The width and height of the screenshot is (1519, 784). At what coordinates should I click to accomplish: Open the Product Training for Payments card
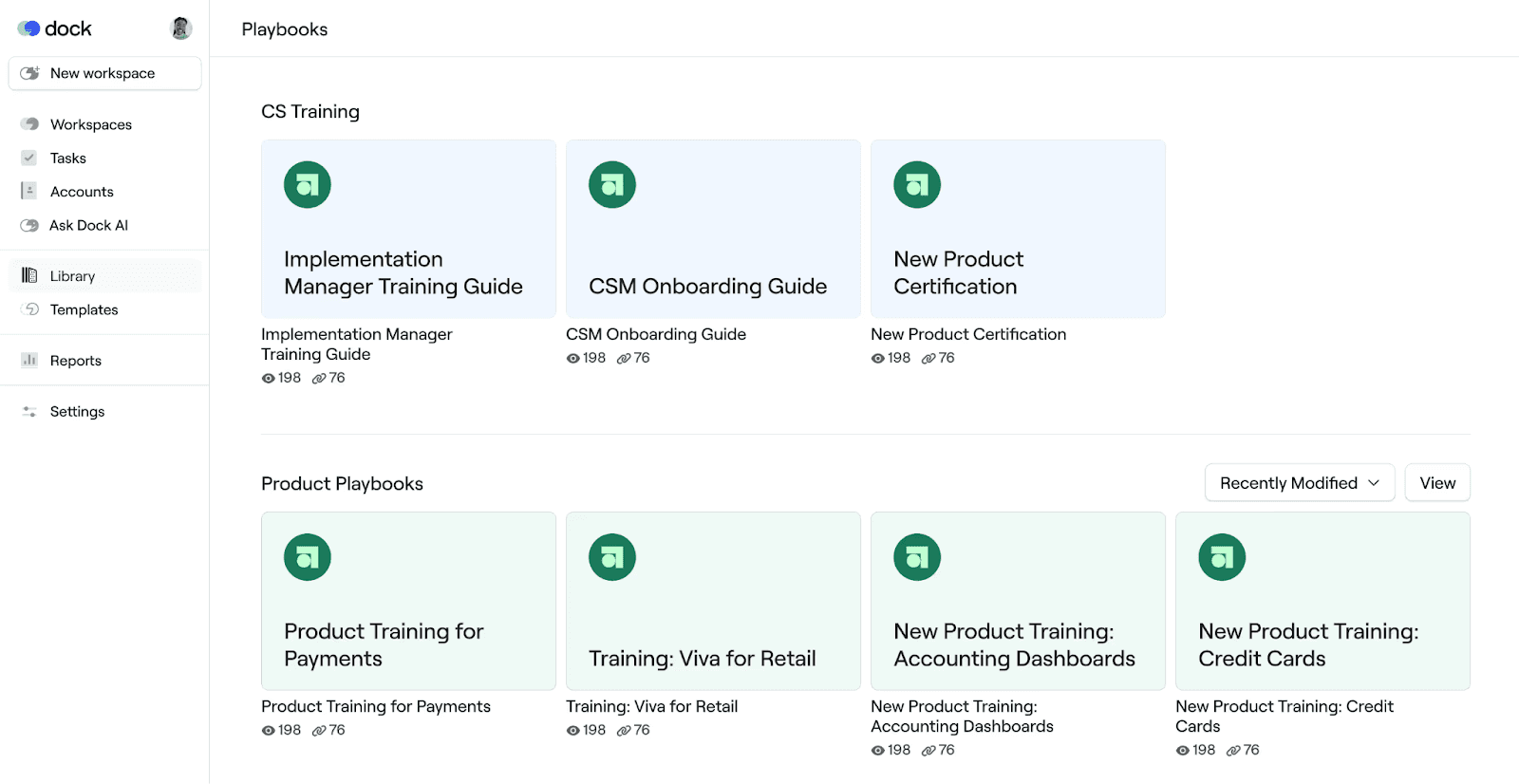pyautogui.click(x=408, y=601)
